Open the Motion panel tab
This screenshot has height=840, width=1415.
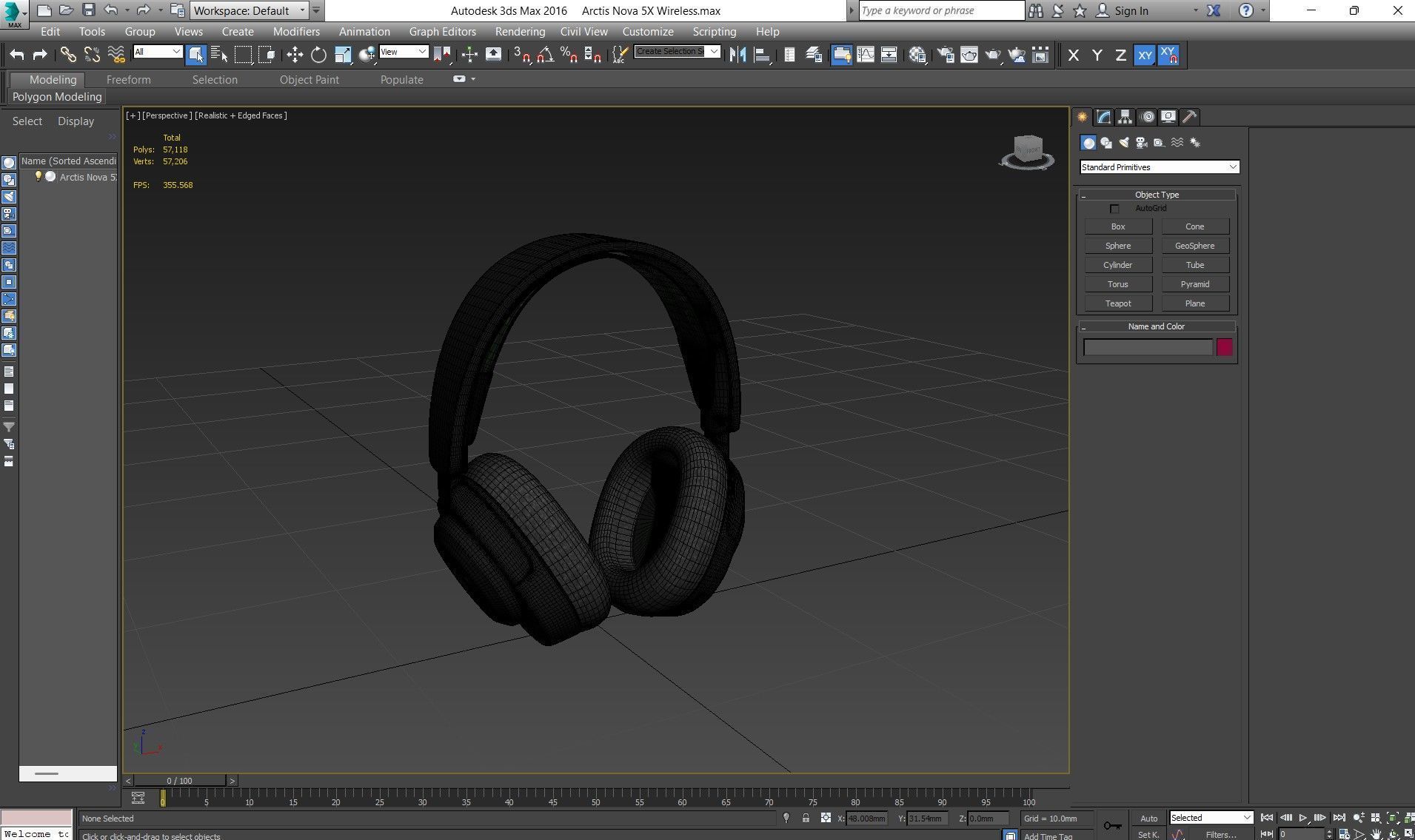(x=1148, y=117)
